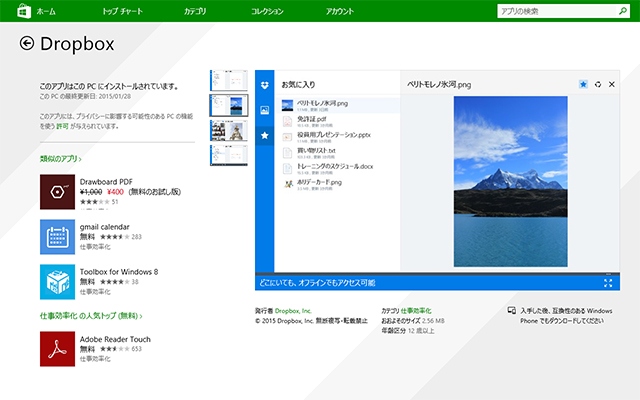Click the 買い物リスト.txt file icon
640x400 pixels.
point(287,153)
